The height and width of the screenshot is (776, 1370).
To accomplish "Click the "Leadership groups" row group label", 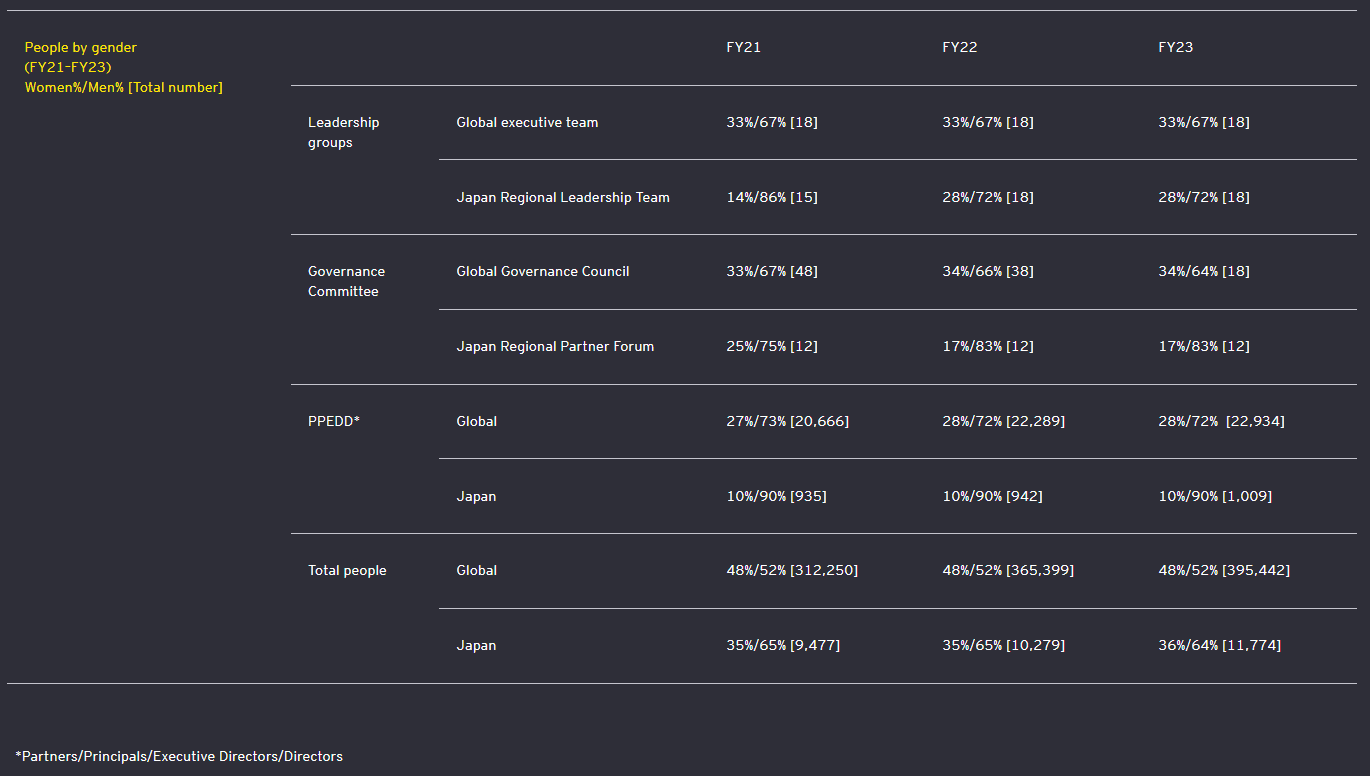I will (343, 132).
